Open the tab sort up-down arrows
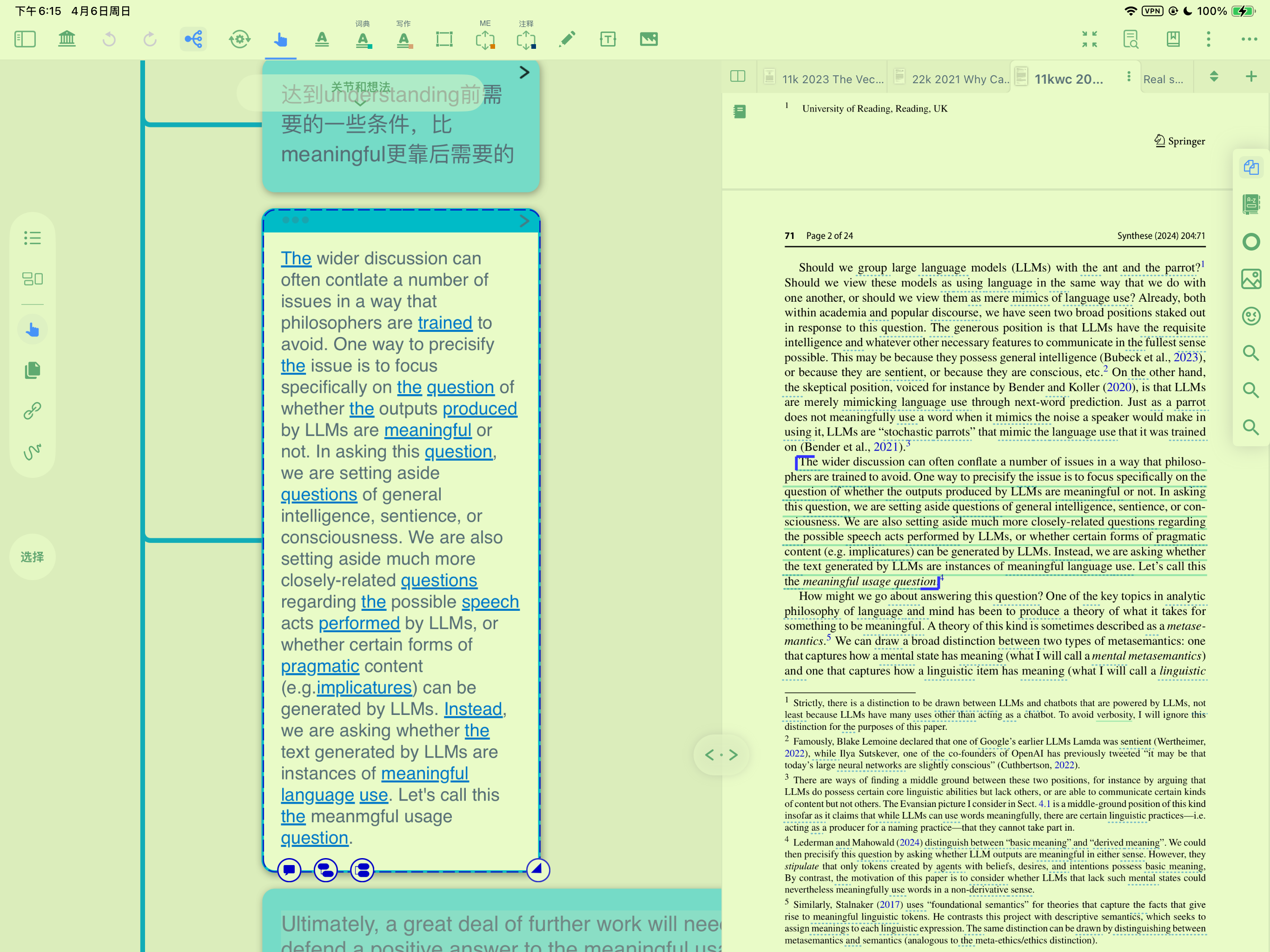This screenshot has width=1270, height=952. coord(1214,76)
